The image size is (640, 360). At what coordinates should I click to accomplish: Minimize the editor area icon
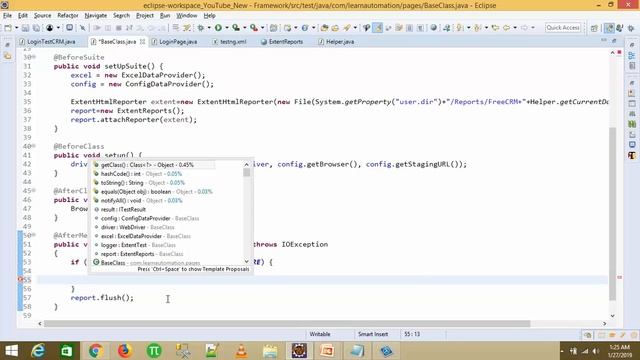604,41
